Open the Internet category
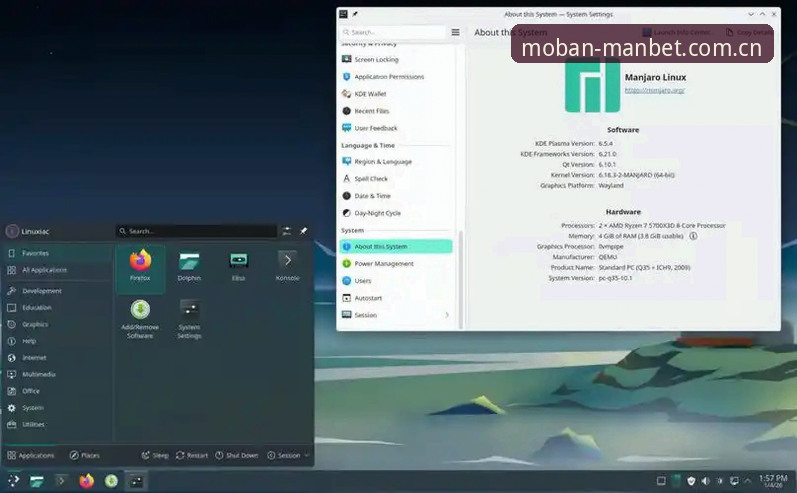 click(x=57, y=358)
